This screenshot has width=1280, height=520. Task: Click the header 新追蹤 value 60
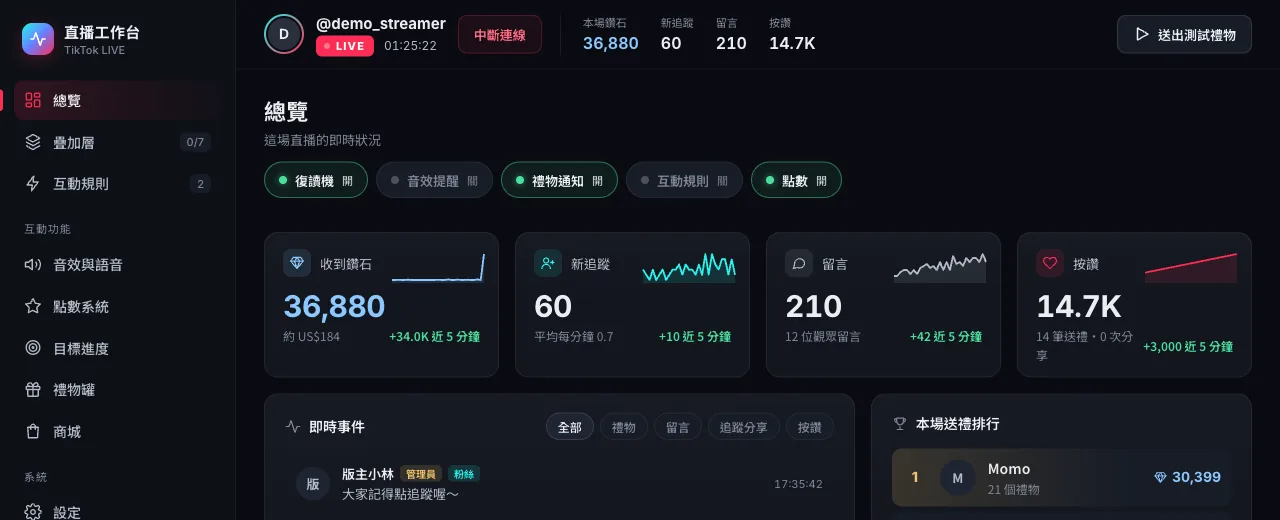coord(671,43)
